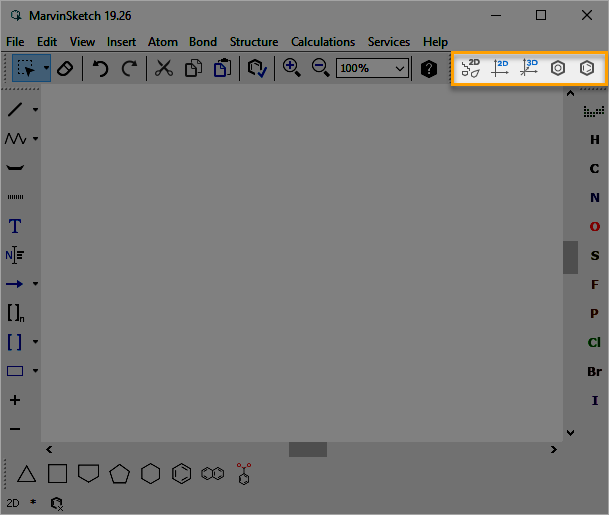
Task: Open the Calculations menu
Action: click(x=323, y=42)
